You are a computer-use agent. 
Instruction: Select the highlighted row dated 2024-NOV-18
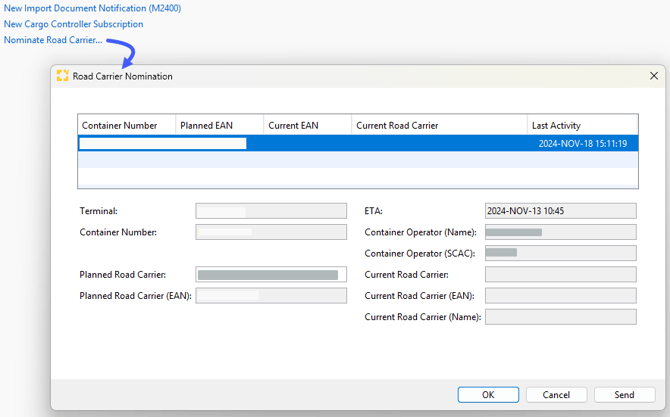[x=358, y=144]
